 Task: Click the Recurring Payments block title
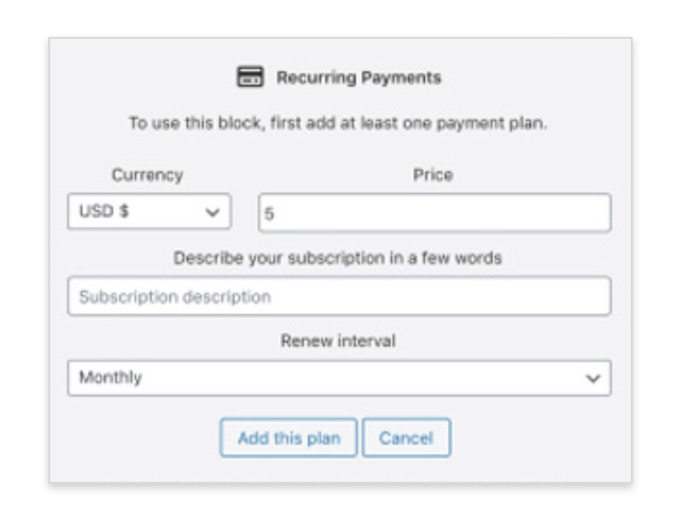(359, 78)
